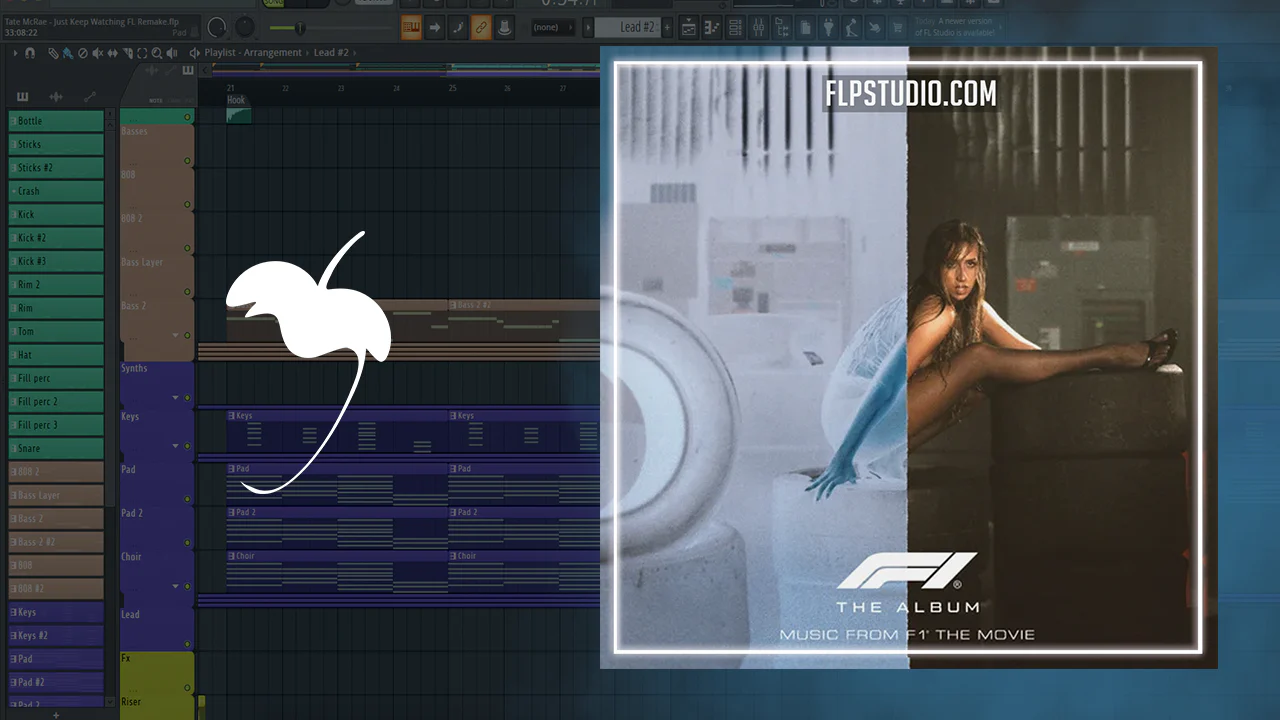
Task: Open the Piano roll view icon
Action: click(x=712, y=27)
